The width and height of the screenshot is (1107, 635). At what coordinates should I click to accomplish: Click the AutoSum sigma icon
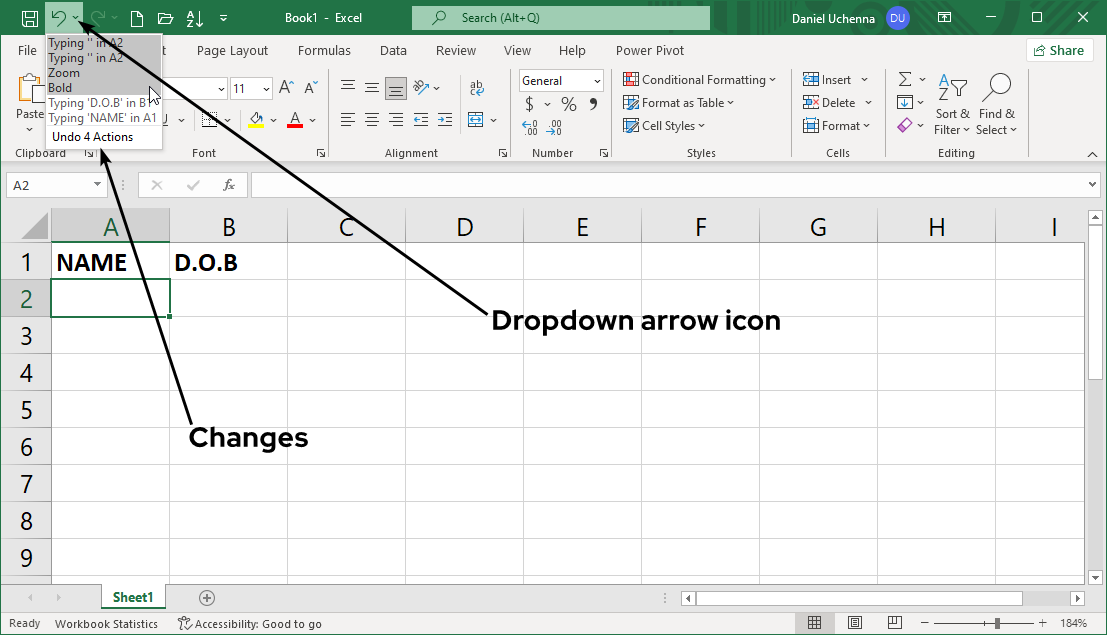coord(905,80)
